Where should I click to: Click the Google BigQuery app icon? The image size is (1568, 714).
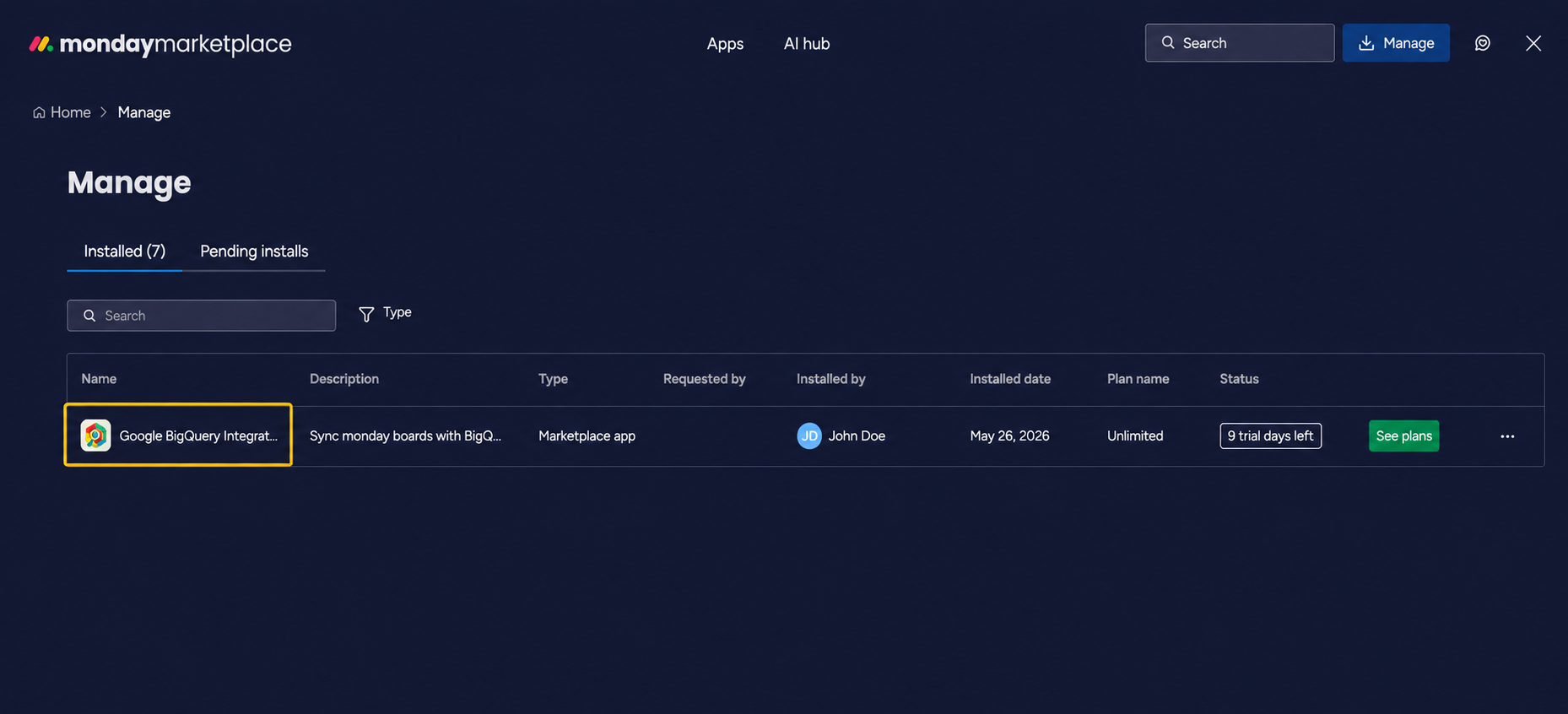coord(95,435)
